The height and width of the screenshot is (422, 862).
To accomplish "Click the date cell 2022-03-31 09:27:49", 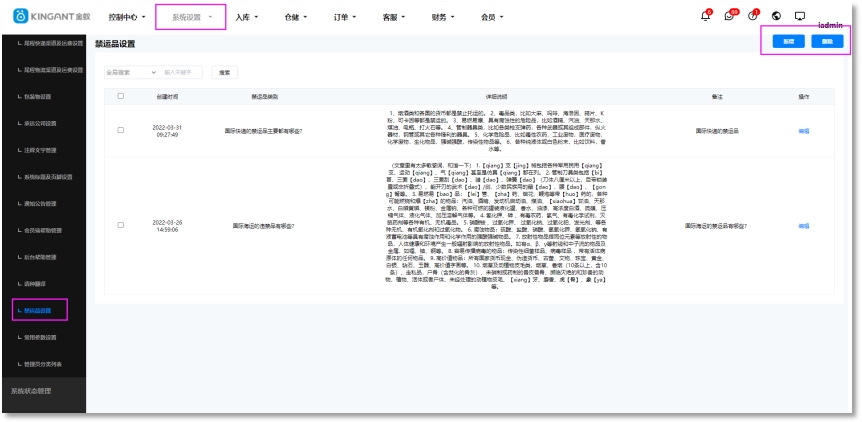I will pyautogui.click(x=167, y=131).
